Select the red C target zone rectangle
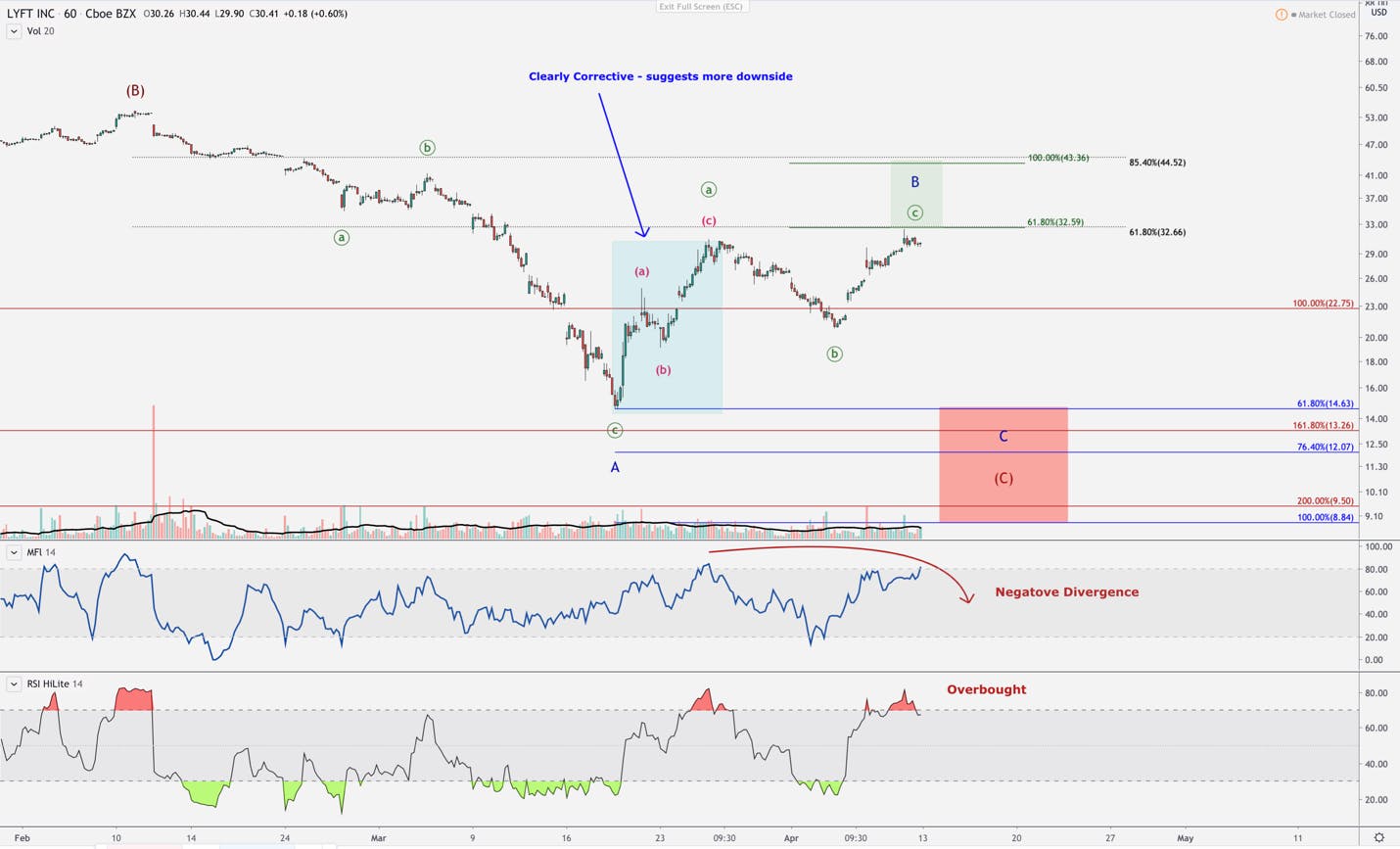 pos(1003,465)
